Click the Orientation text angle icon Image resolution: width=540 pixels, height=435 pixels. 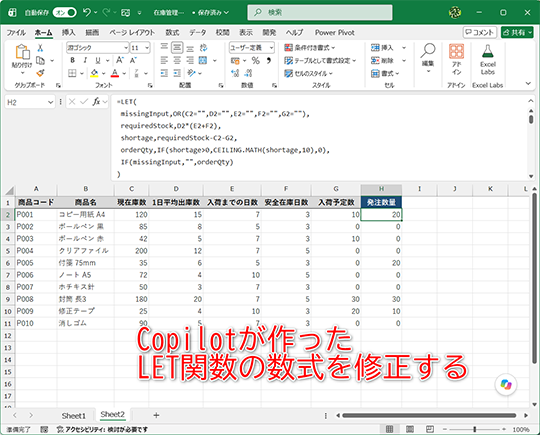coord(191,73)
